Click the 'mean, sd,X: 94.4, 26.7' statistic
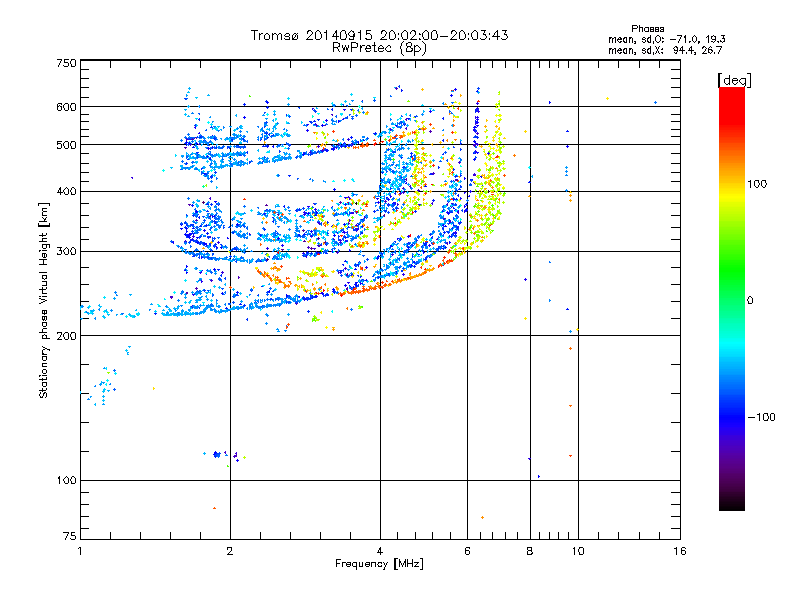 tap(665, 51)
